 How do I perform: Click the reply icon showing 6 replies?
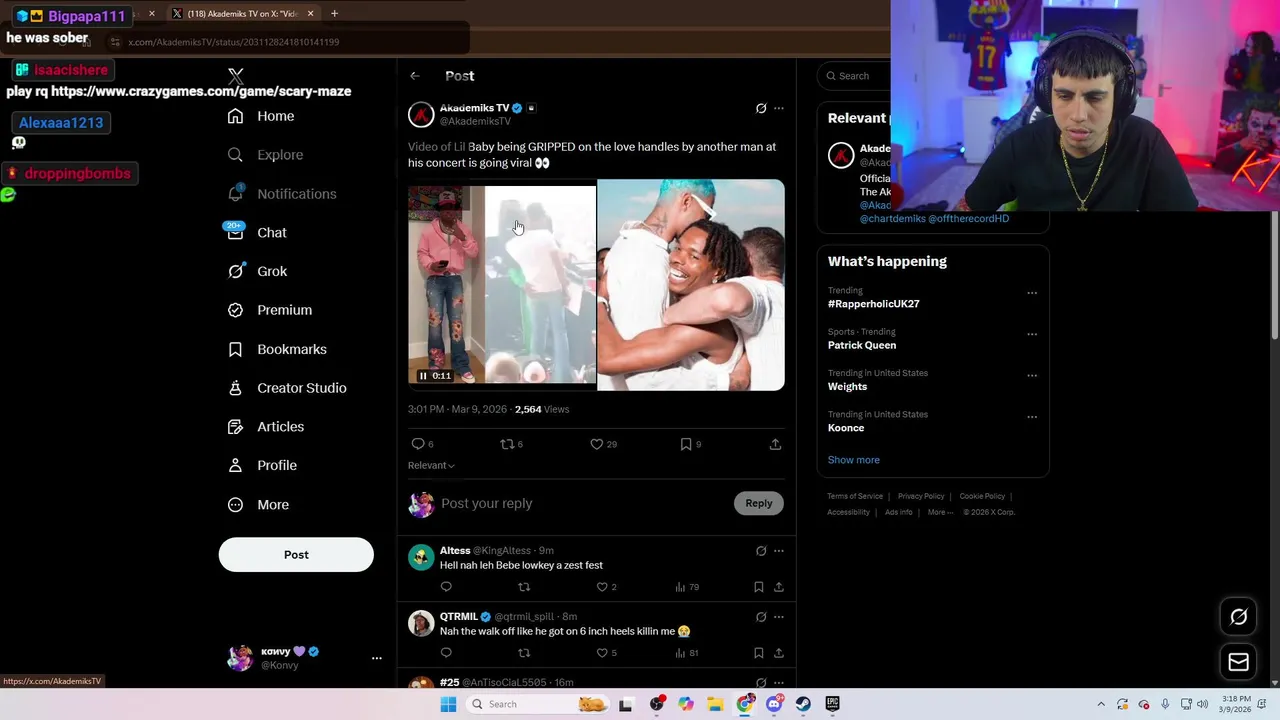(422, 444)
